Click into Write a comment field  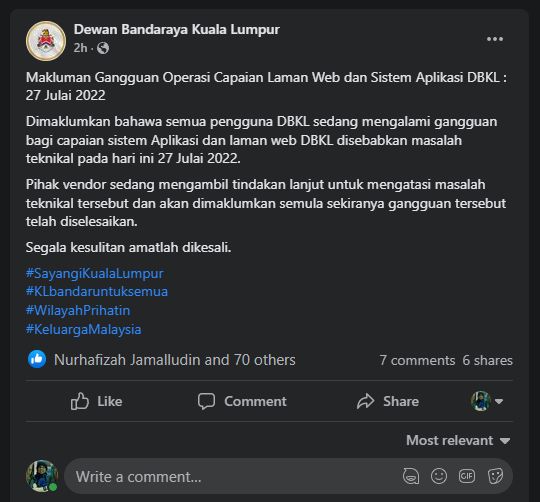click(234, 477)
